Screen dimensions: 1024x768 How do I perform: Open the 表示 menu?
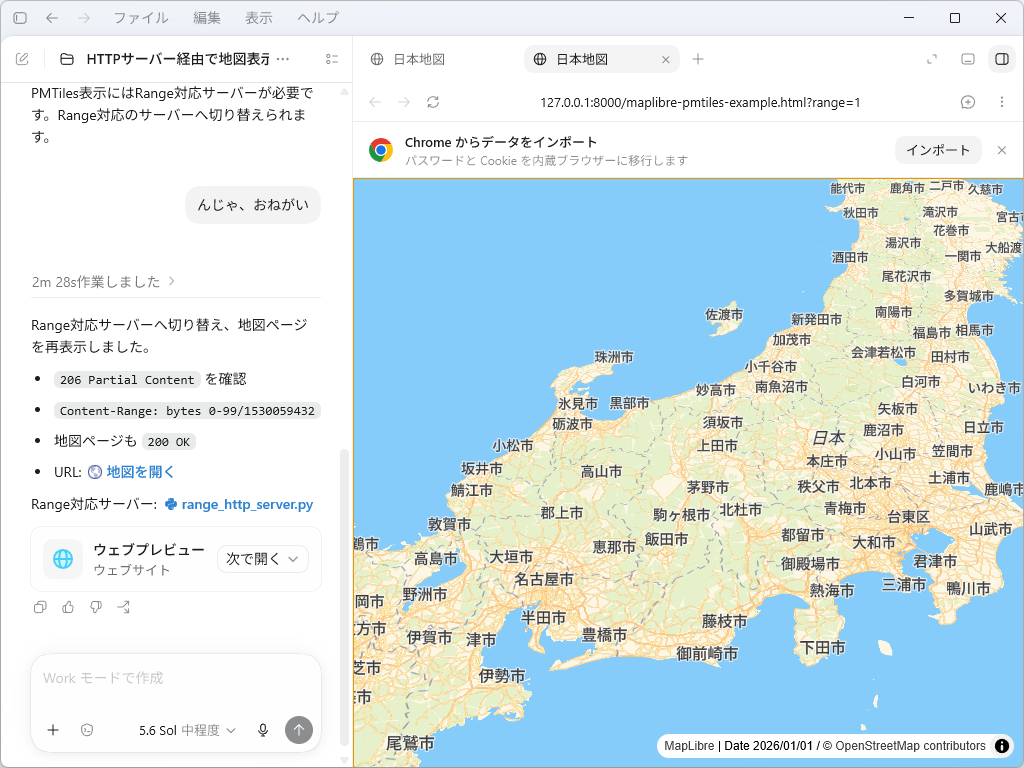pos(259,18)
